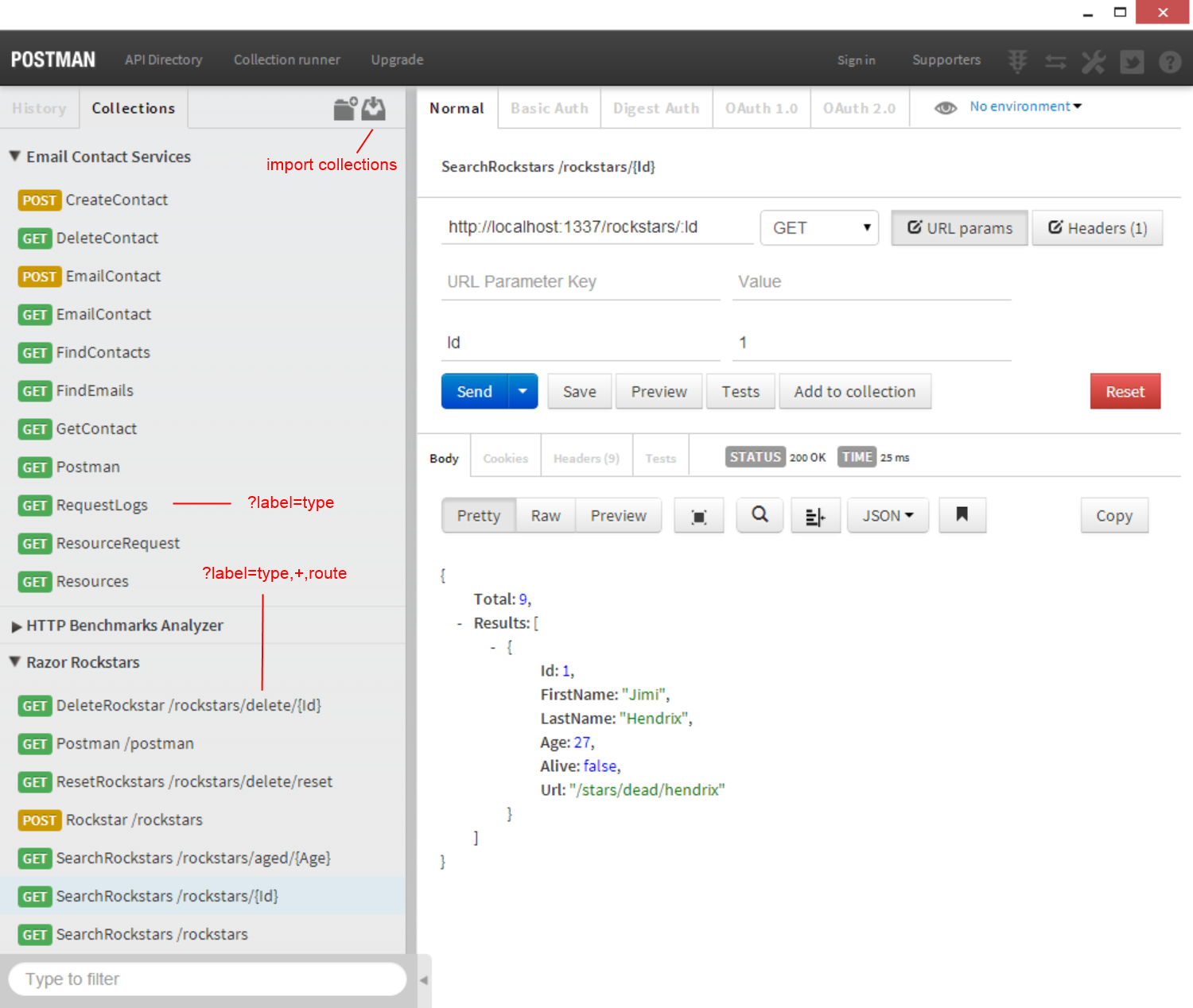Focus the request URL input field
The width and height of the screenshot is (1193, 1008).
(x=597, y=227)
